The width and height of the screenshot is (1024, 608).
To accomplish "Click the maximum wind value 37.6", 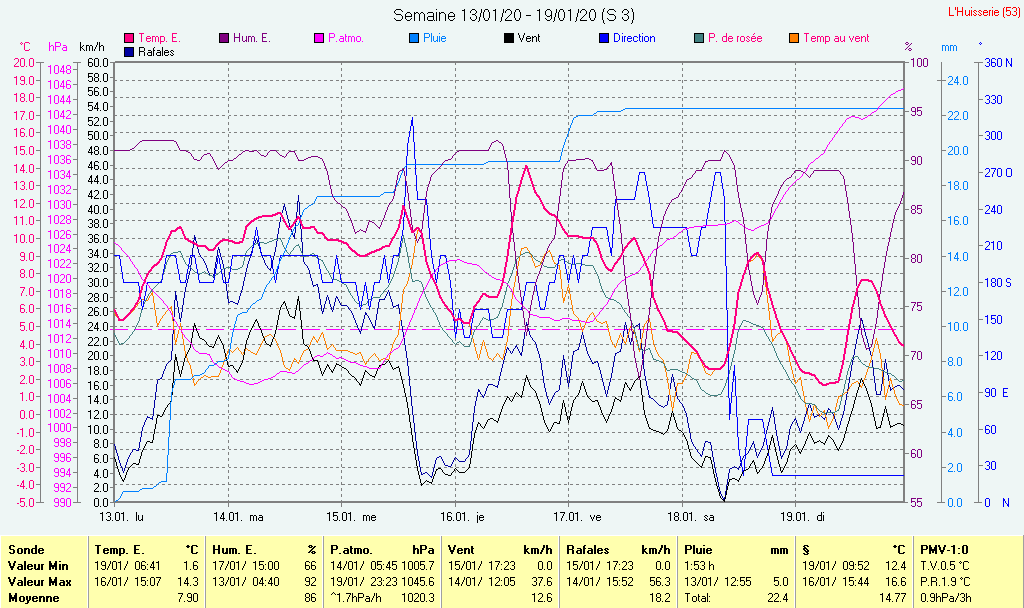I will pos(541,582).
